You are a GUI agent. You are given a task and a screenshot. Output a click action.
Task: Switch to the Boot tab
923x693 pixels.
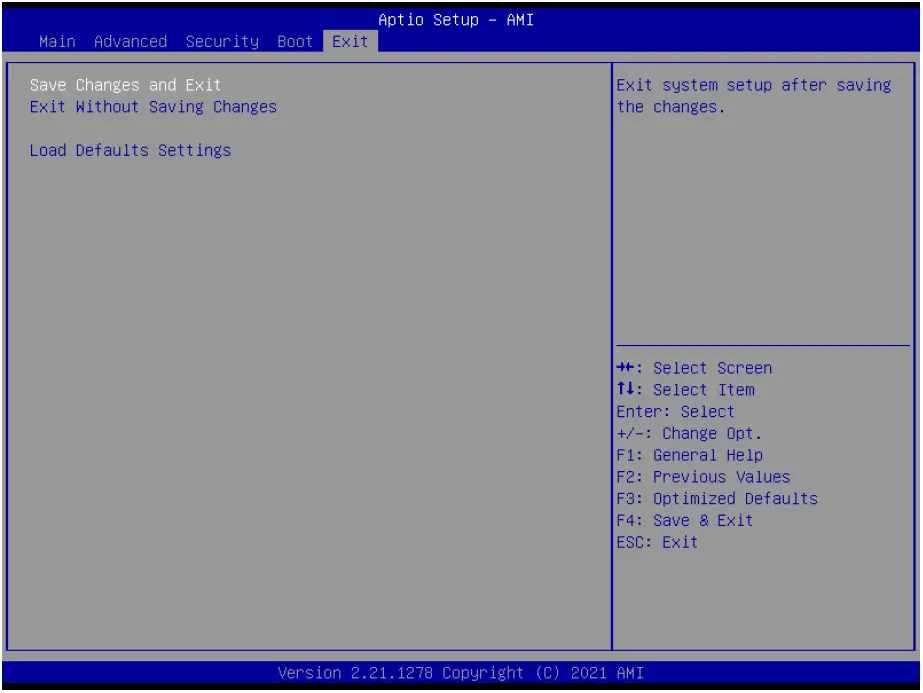point(294,41)
